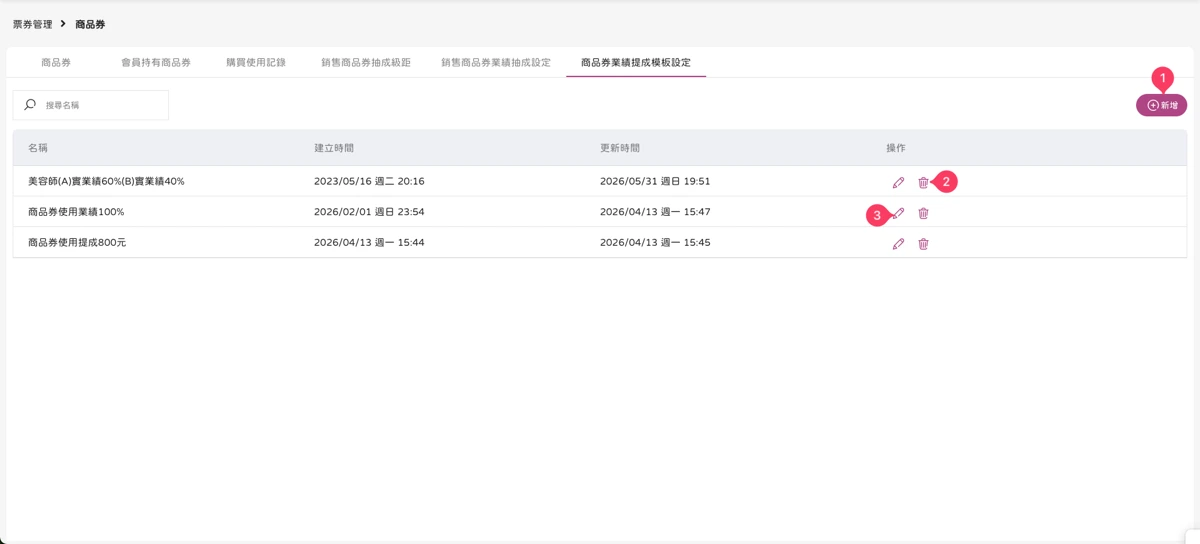Click the 商品券 breadcrumb item
This screenshot has height=544, width=1200.
(90, 24)
